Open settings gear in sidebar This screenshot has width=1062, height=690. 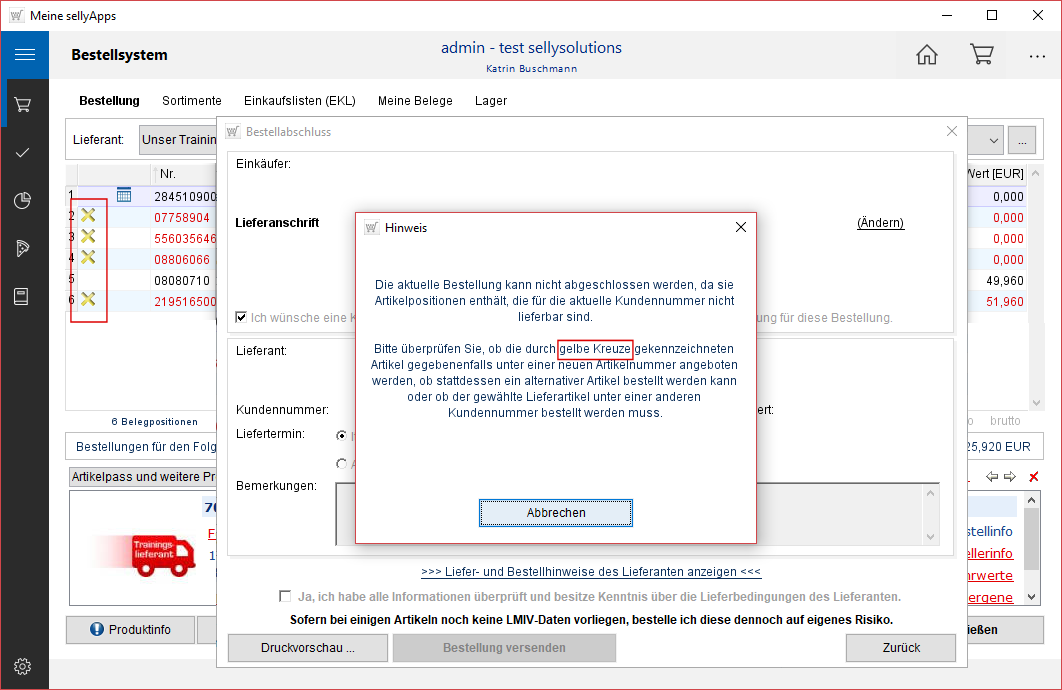coord(24,666)
